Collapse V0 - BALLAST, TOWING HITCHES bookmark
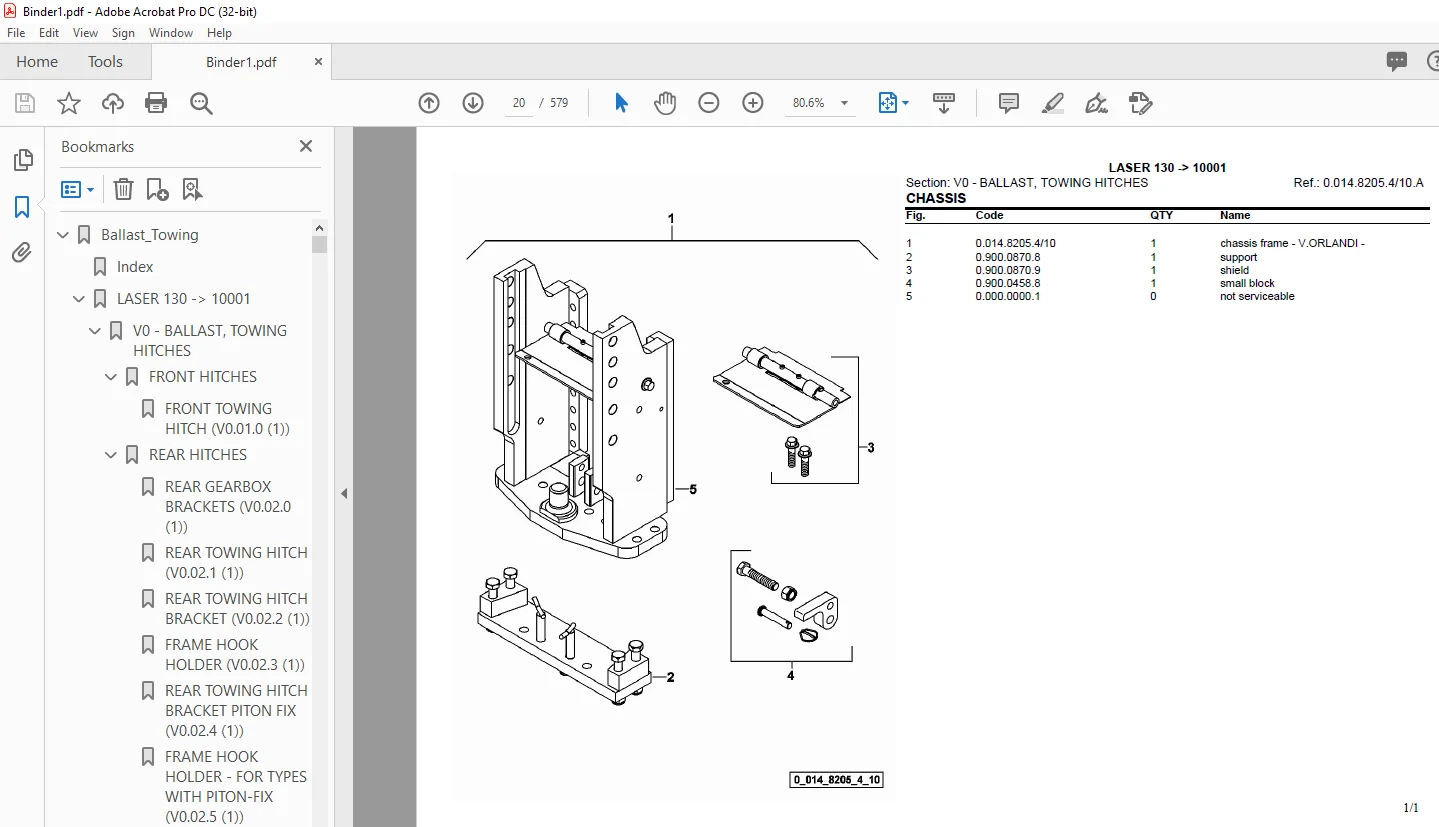Screen dimensions: 1439x827 tap(96, 331)
